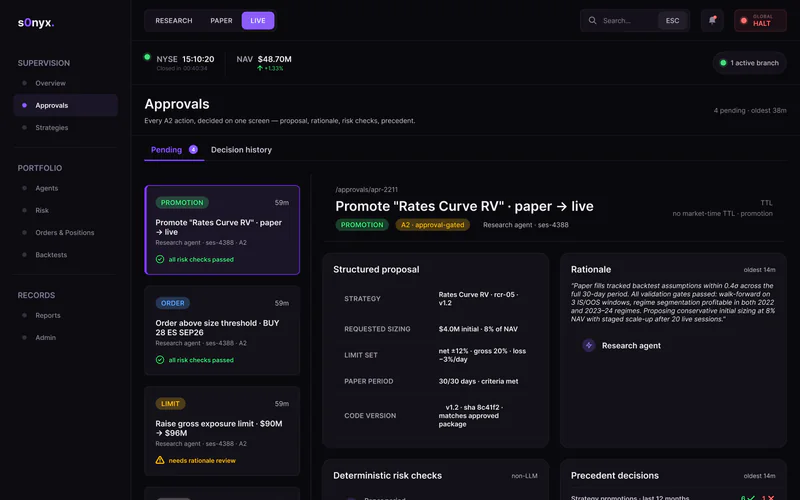
Task: Select the Promote Rates Curve RV card
Action: 222,230
